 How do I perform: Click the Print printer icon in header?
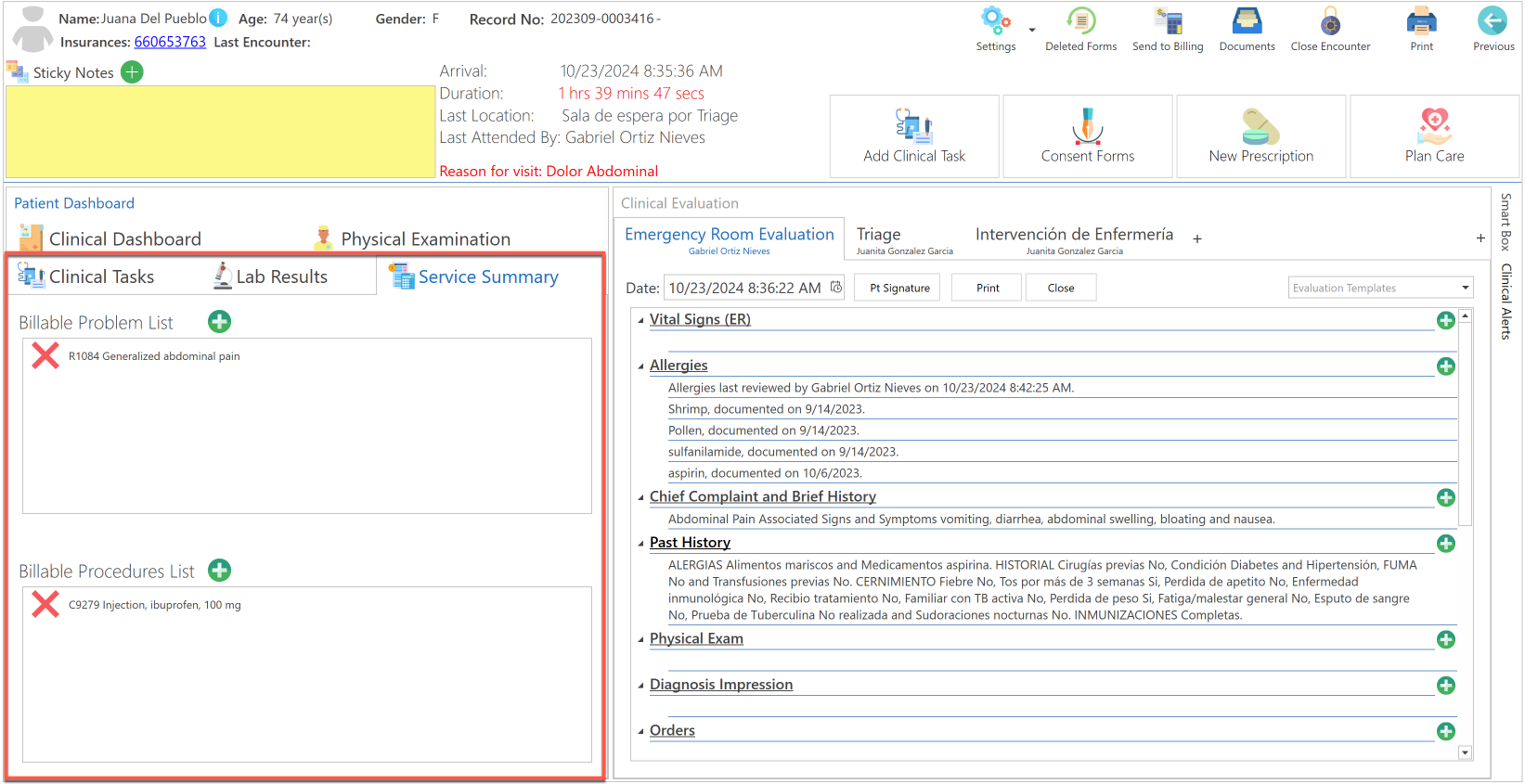coord(1421,20)
